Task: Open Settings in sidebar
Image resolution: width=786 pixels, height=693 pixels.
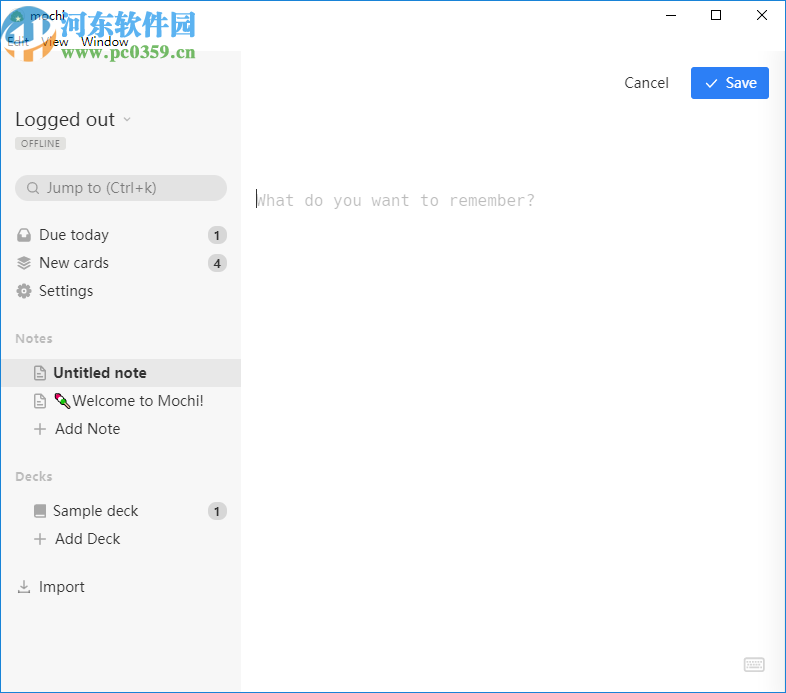Action: 66,291
